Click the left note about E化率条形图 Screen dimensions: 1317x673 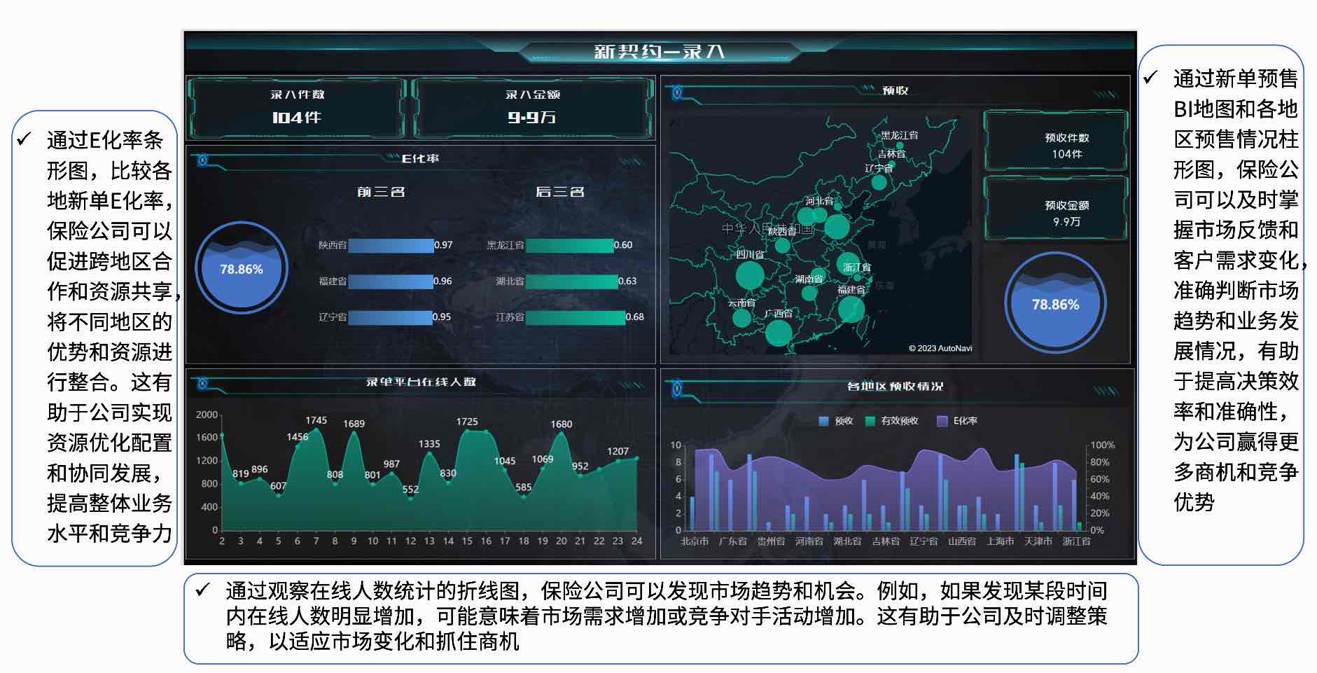(x=96, y=338)
